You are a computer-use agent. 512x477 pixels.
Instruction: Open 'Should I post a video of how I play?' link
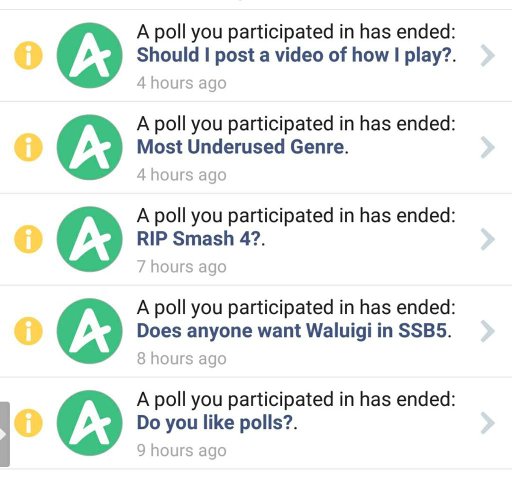pyautogui.click(x=294, y=55)
